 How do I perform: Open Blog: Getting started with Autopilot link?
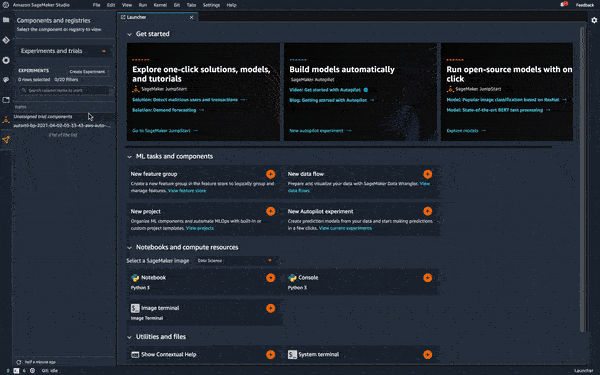[x=331, y=100]
